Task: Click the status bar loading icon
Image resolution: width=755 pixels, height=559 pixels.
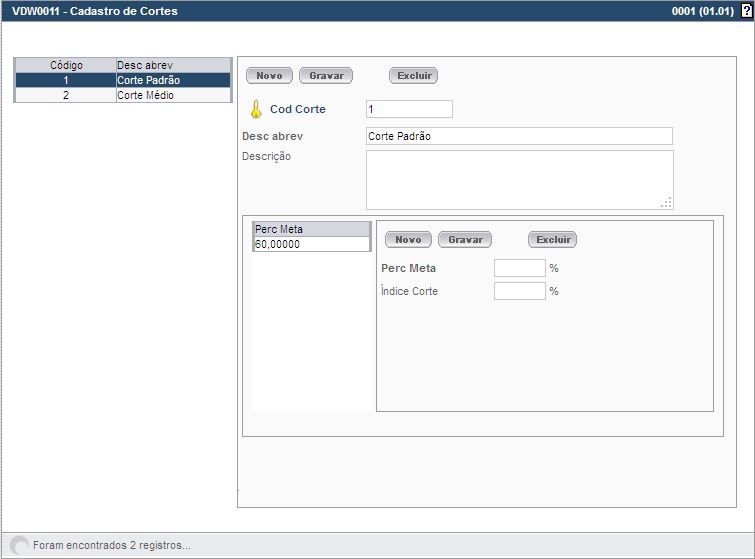Action: point(19,545)
